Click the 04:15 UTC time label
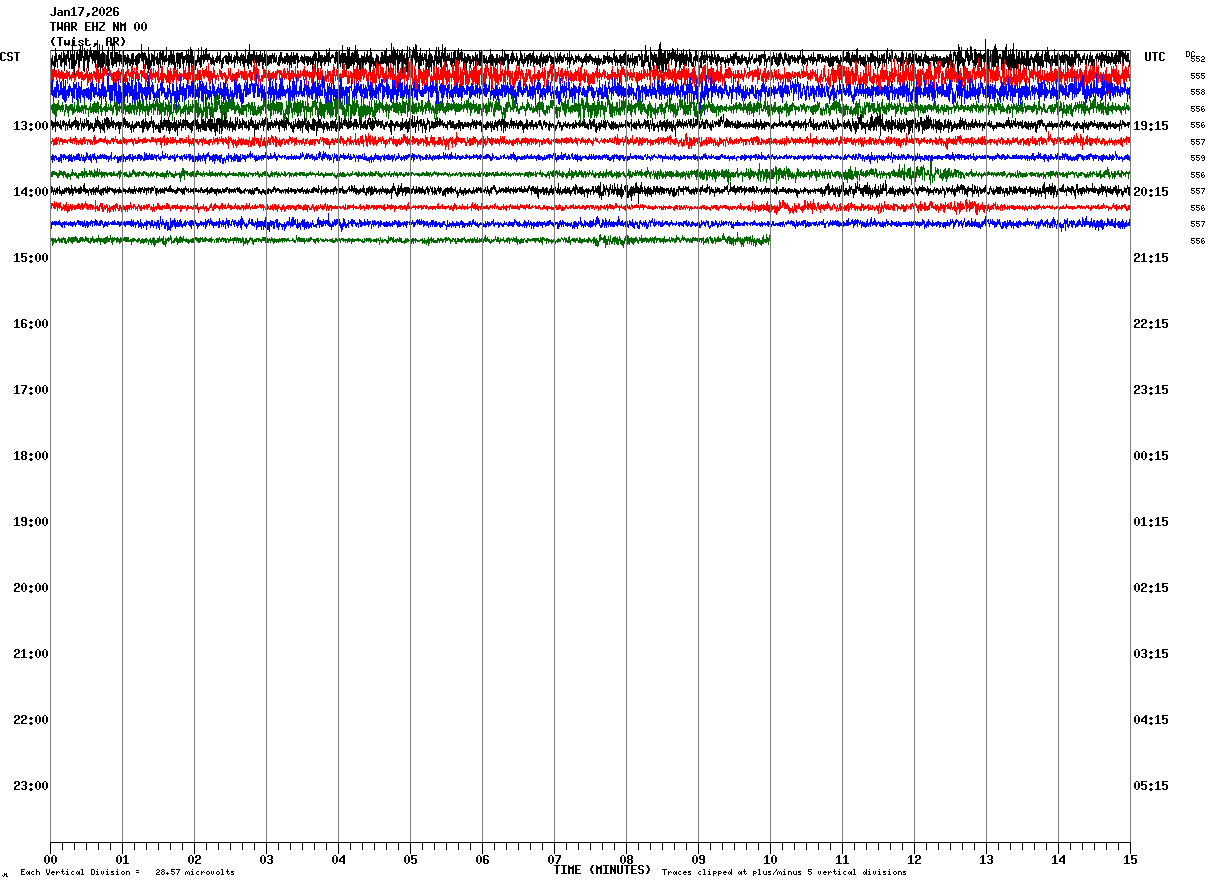 tap(1151, 720)
